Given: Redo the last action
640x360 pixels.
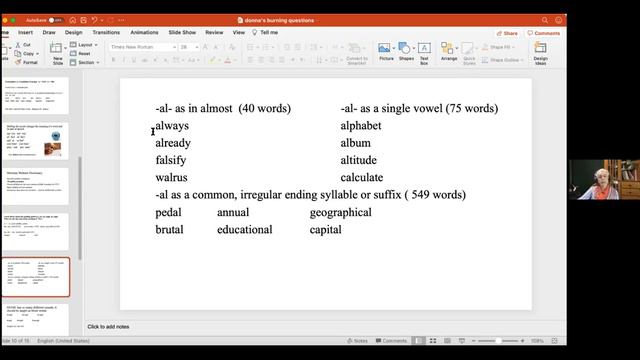Looking at the screenshot, I should [x=111, y=20].
